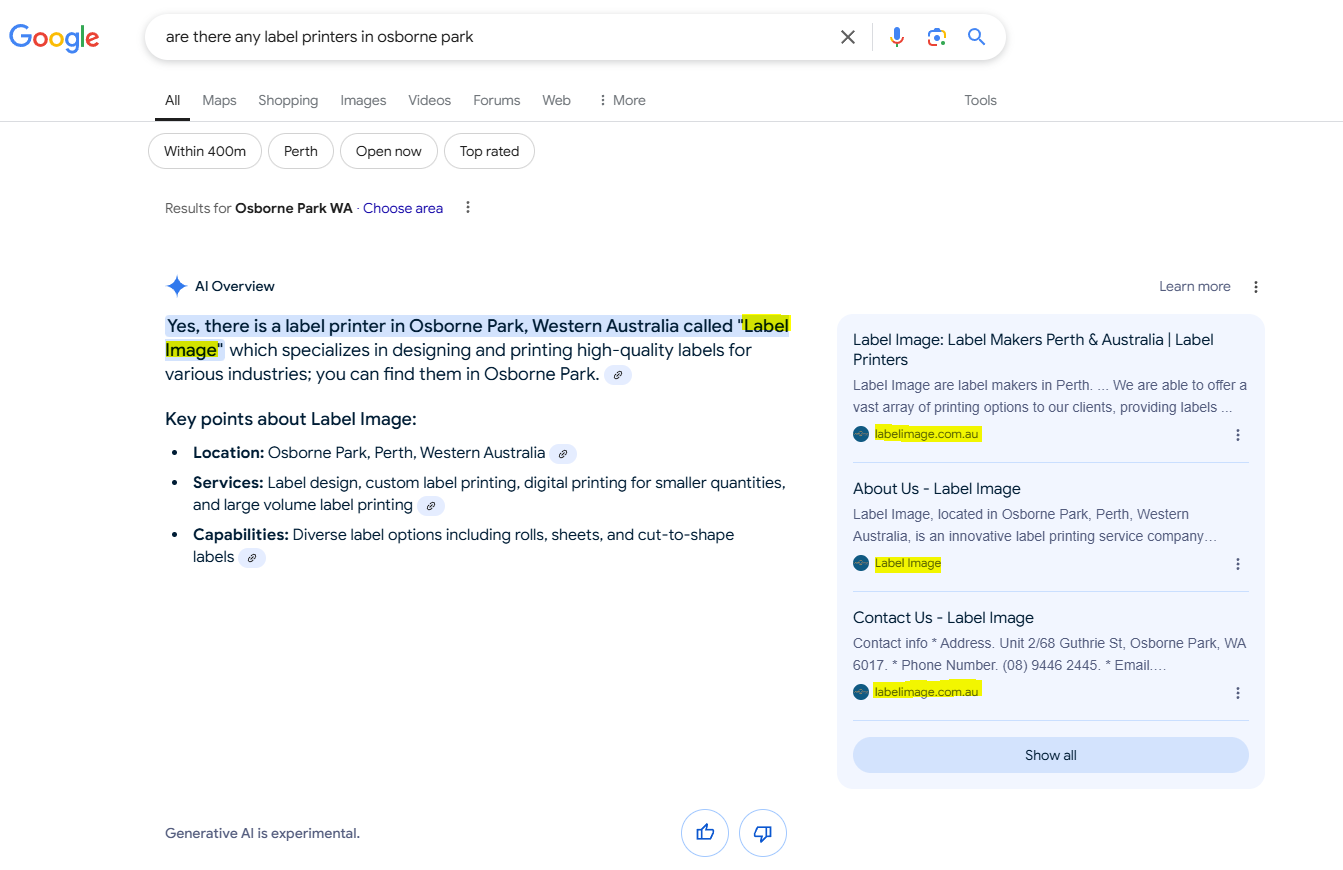Click Generative AI is experimental text

tap(262, 833)
